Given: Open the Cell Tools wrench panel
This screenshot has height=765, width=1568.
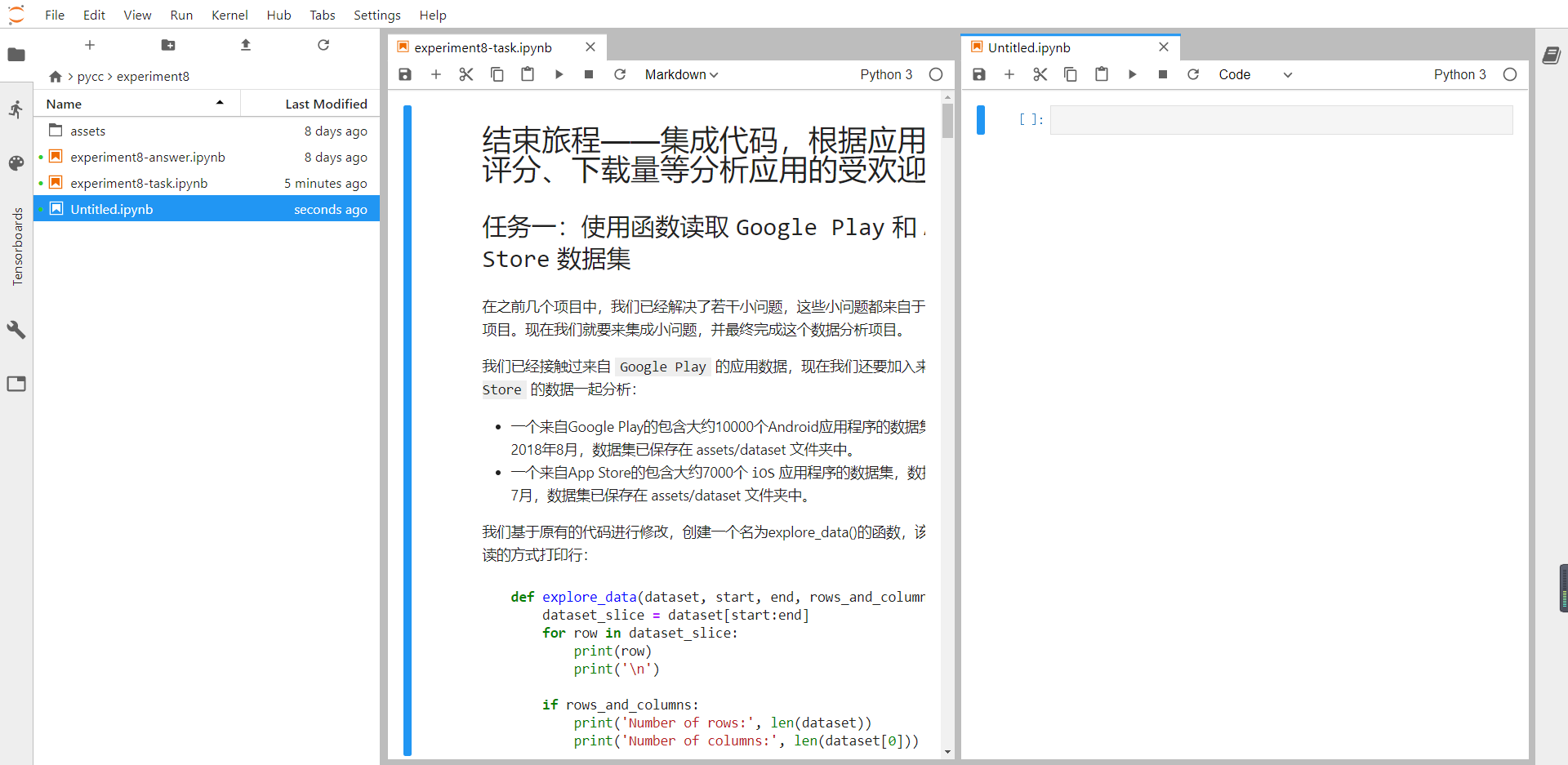Looking at the screenshot, I should (x=16, y=329).
